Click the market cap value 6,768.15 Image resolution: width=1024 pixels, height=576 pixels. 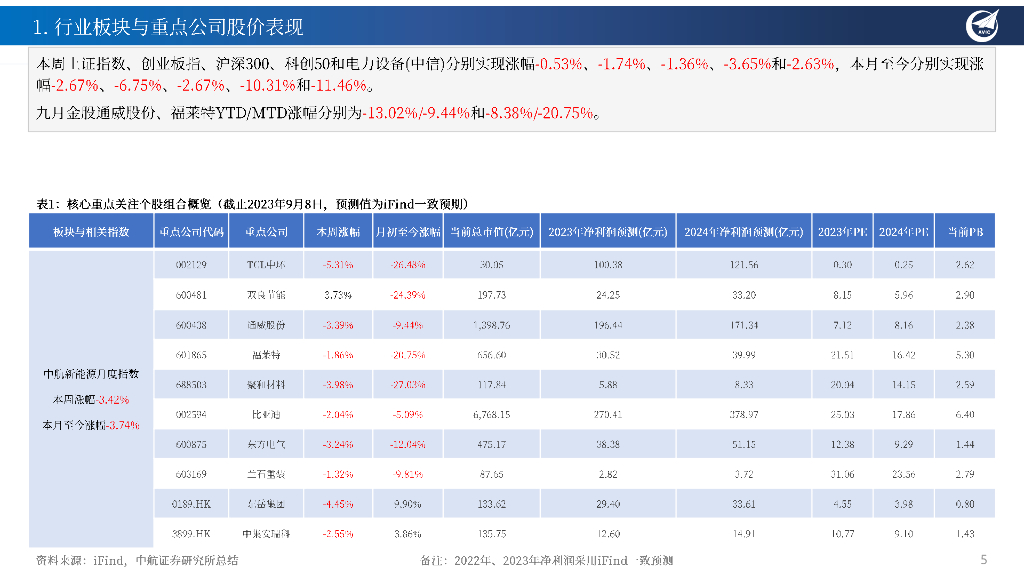492,414
